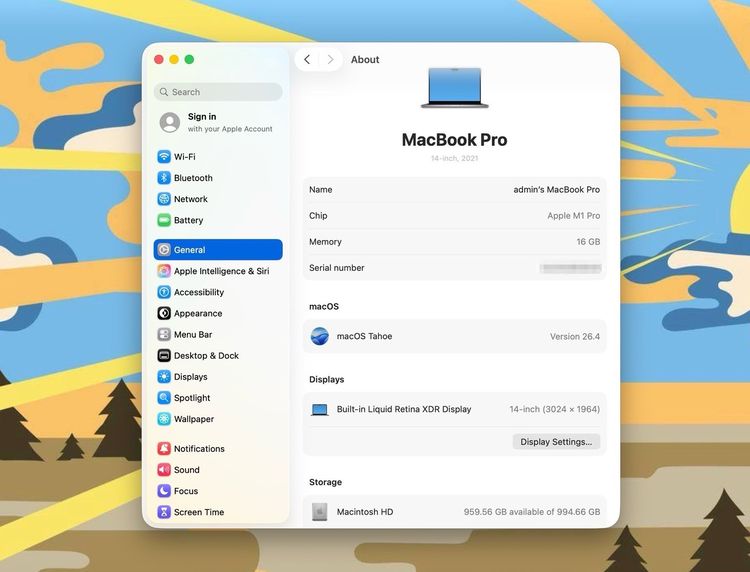Click the Accessibility icon

164,292
